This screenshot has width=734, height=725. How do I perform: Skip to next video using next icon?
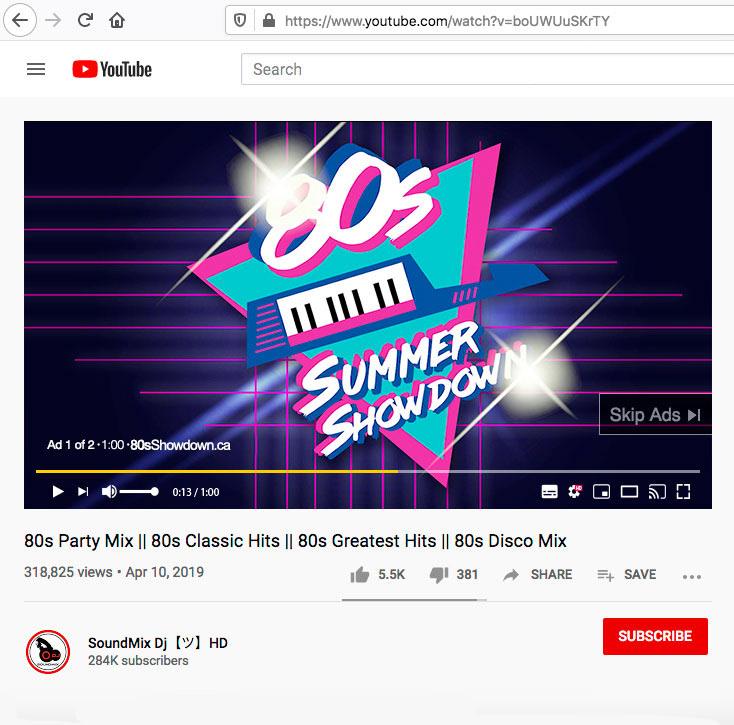[83, 491]
